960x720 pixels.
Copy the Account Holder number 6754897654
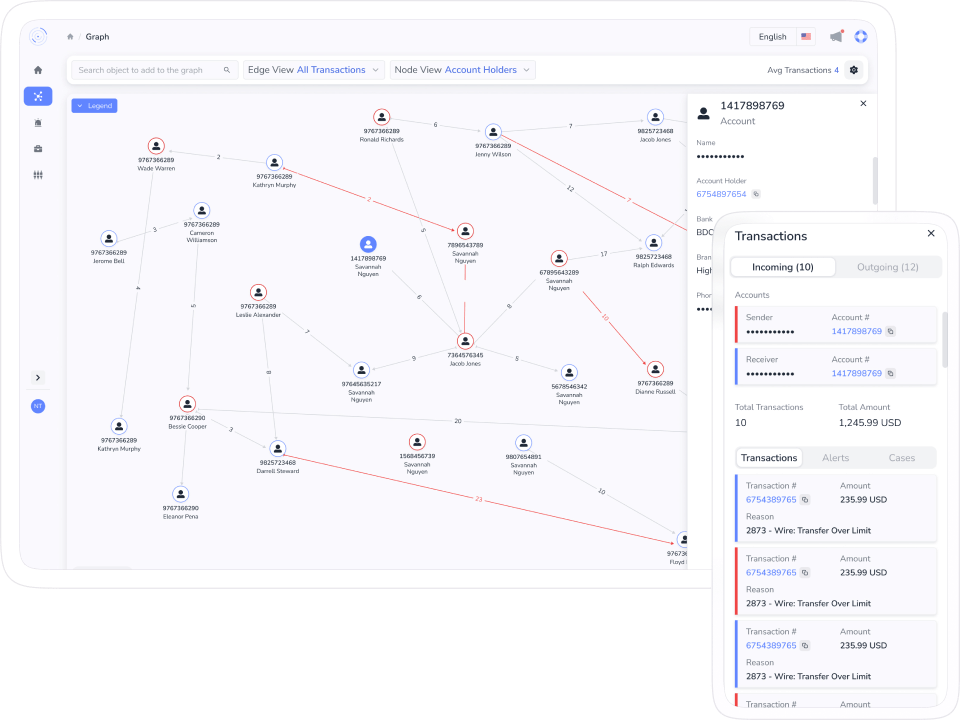(756, 194)
